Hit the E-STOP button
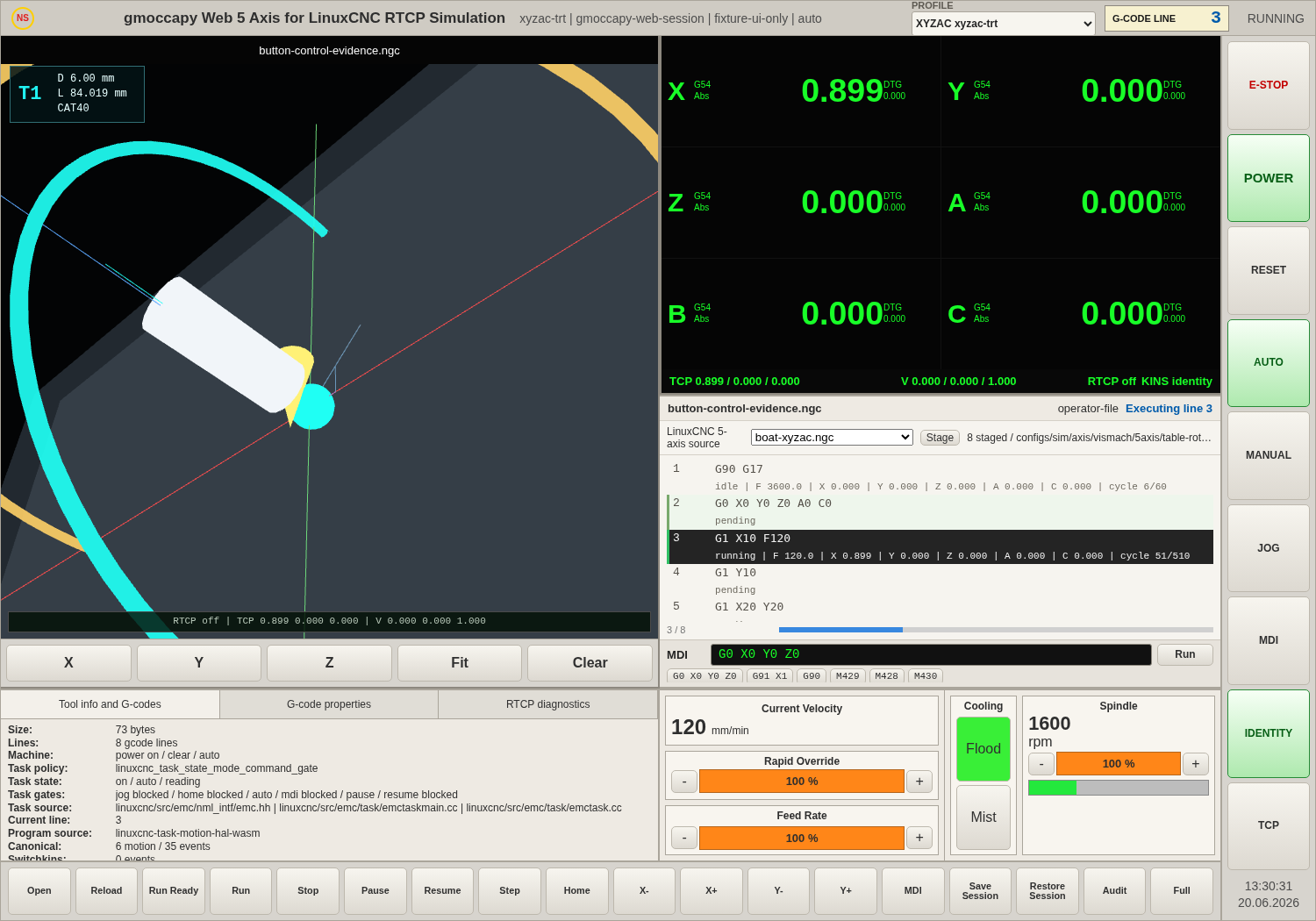 point(1269,85)
